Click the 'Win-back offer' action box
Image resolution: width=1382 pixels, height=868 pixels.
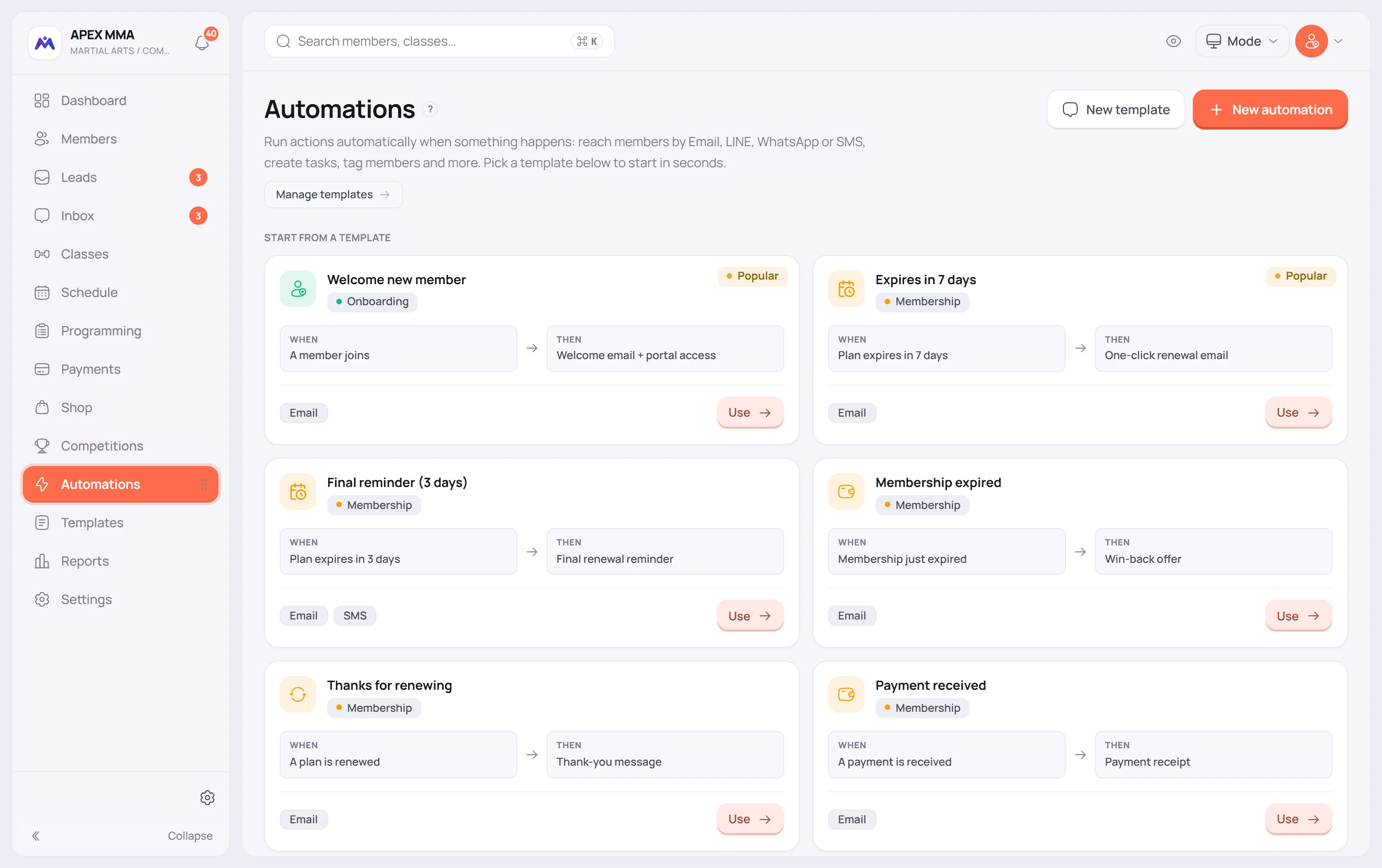[x=1213, y=551]
